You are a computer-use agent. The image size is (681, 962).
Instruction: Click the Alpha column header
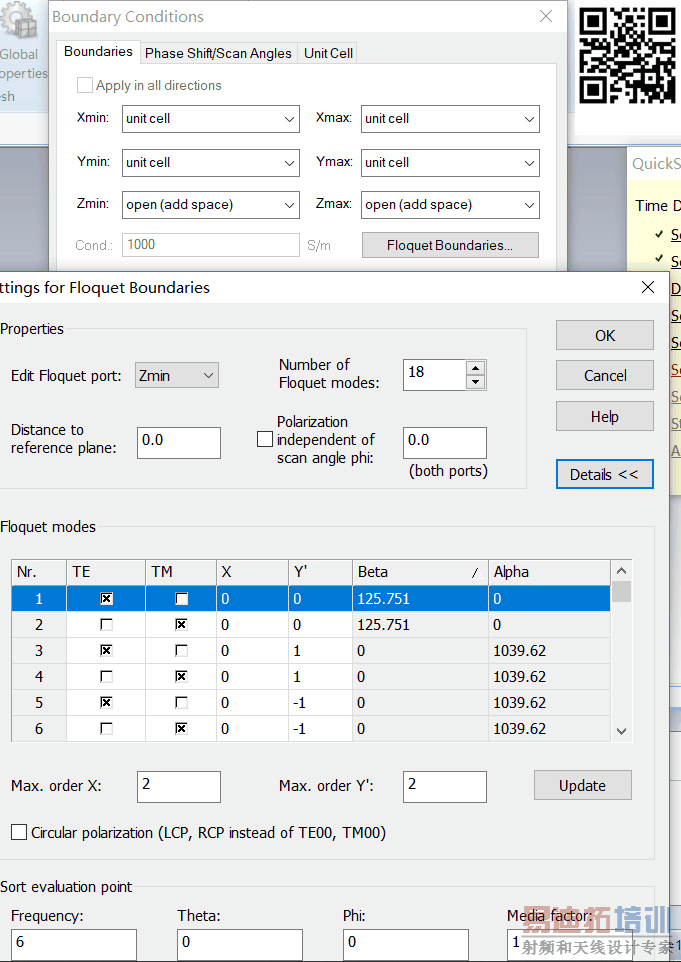tap(549, 572)
